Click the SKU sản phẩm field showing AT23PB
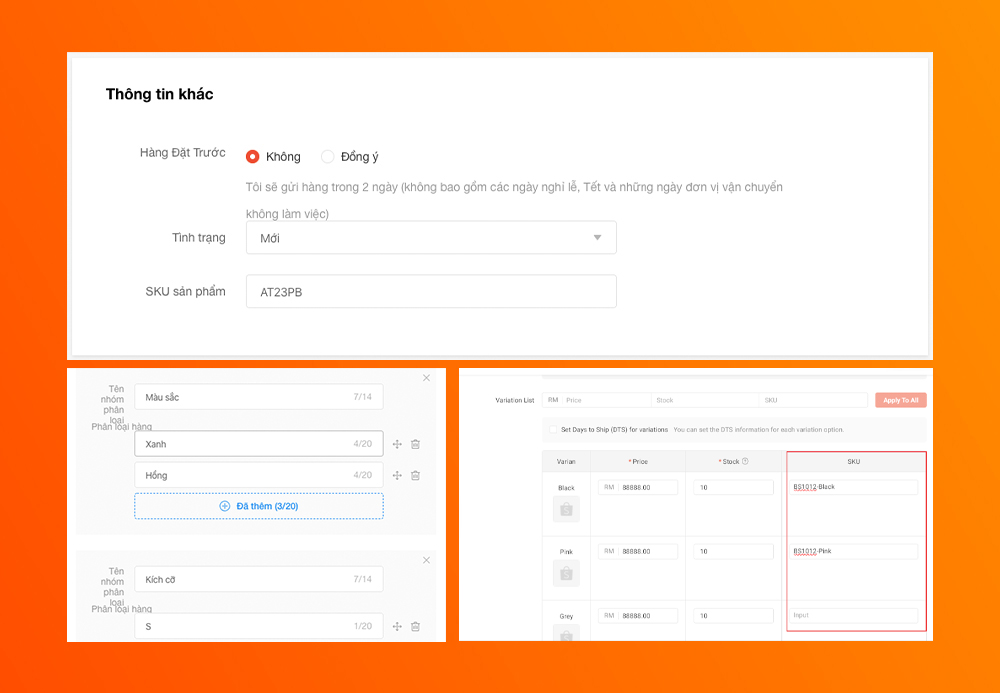The image size is (1000, 693). click(x=431, y=290)
